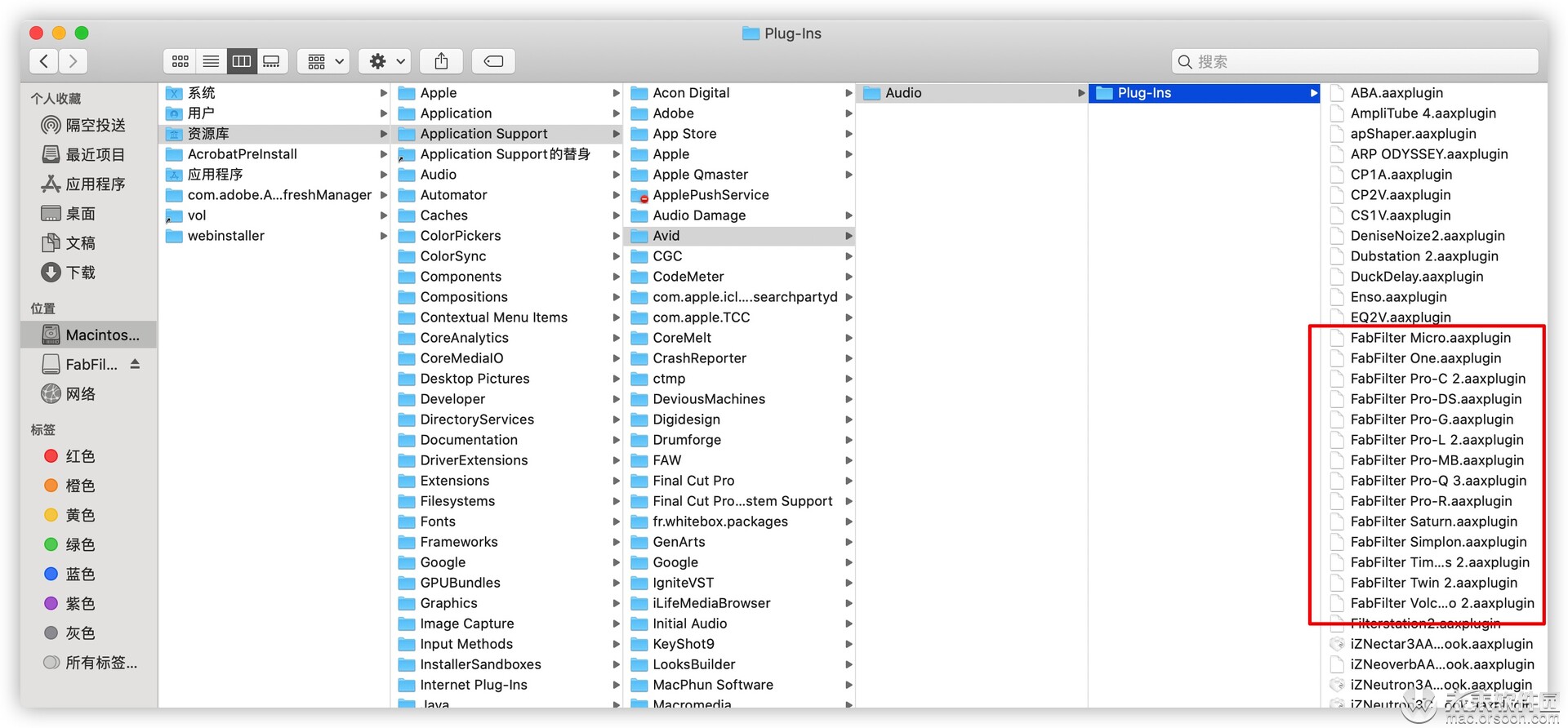Viewport: 1568px width, 728px height.
Task: Select the Internet Plug-Ins folder
Action: [508, 685]
